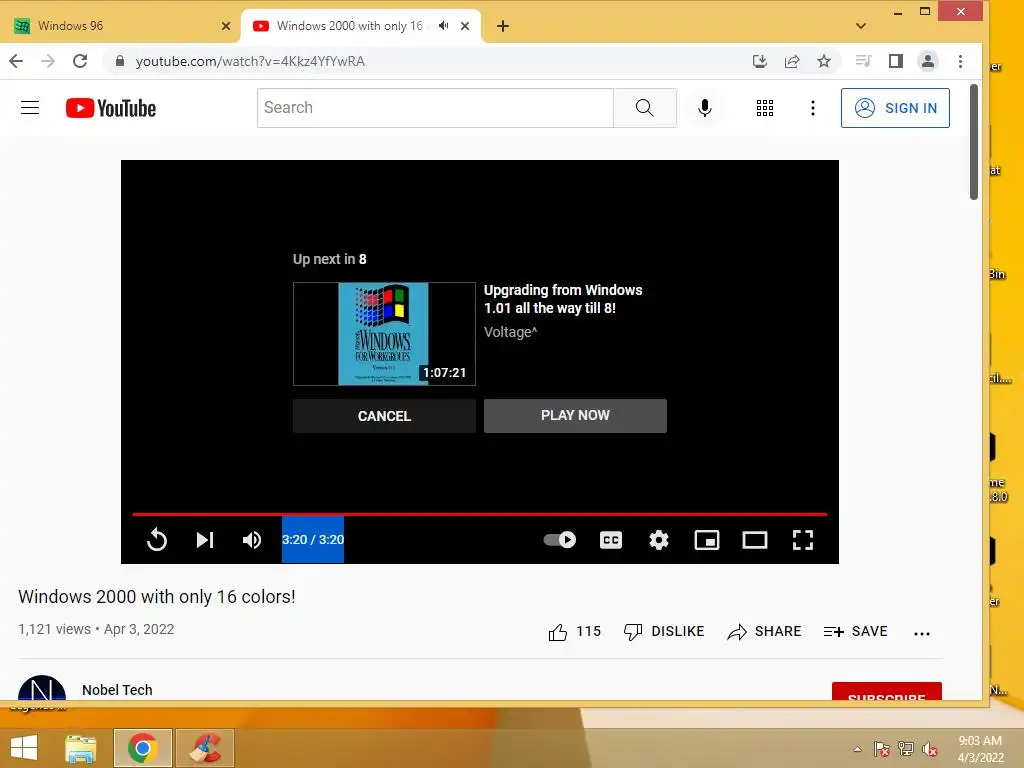Toggle the autoplay switch in player
Viewport: 1024px width, 768px height.
click(560, 539)
